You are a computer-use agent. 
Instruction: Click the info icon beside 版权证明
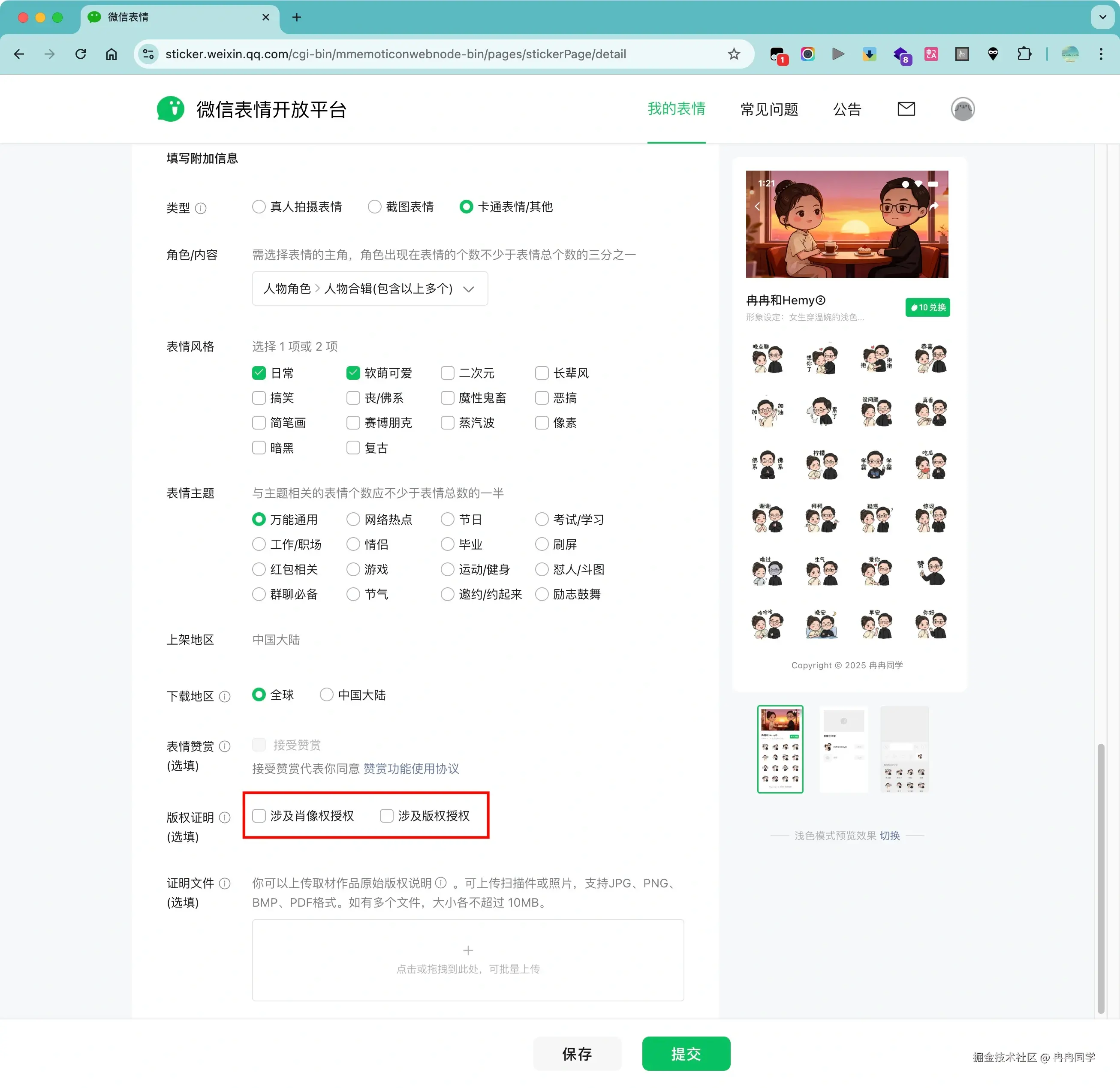[225, 817]
